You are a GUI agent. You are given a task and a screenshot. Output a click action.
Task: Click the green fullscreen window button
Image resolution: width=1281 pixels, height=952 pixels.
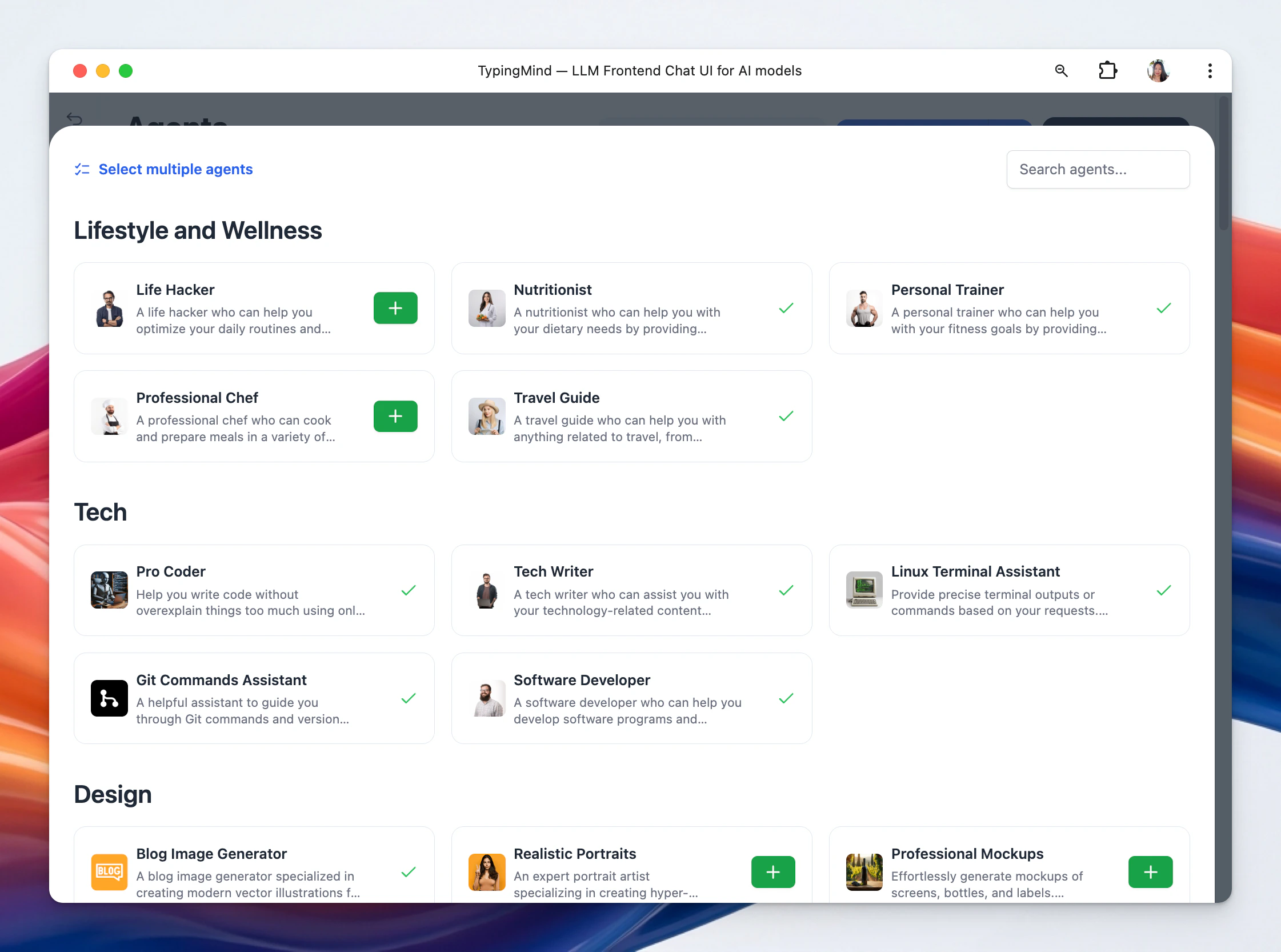[126, 71]
